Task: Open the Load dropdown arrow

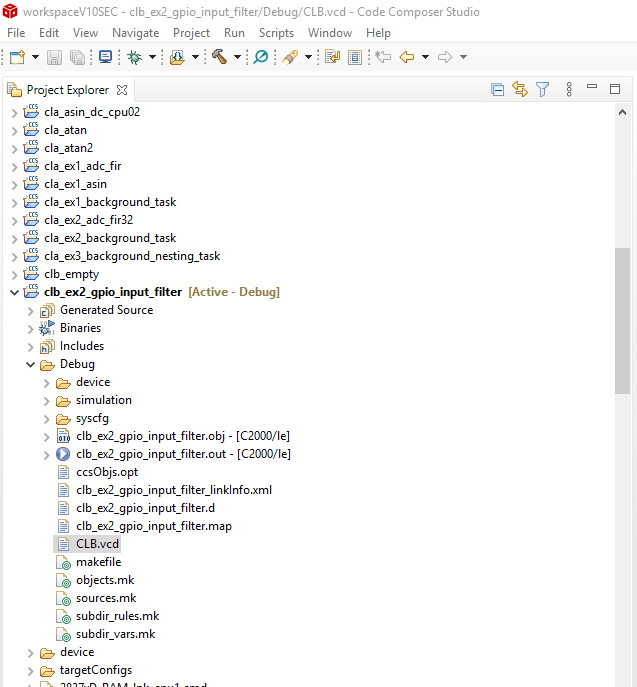Action: tap(195, 57)
